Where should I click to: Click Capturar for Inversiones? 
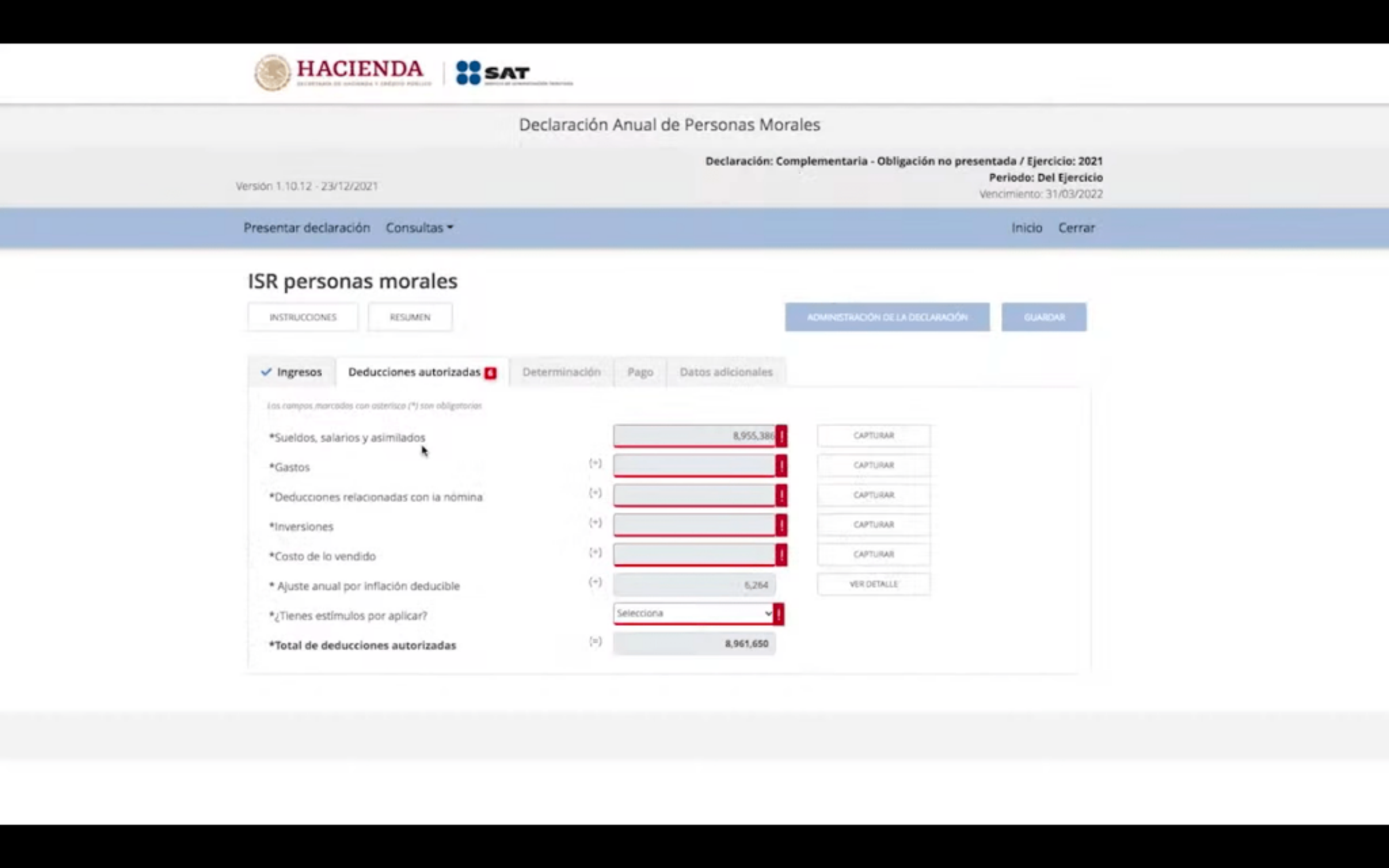pyautogui.click(x=874, y=525)
